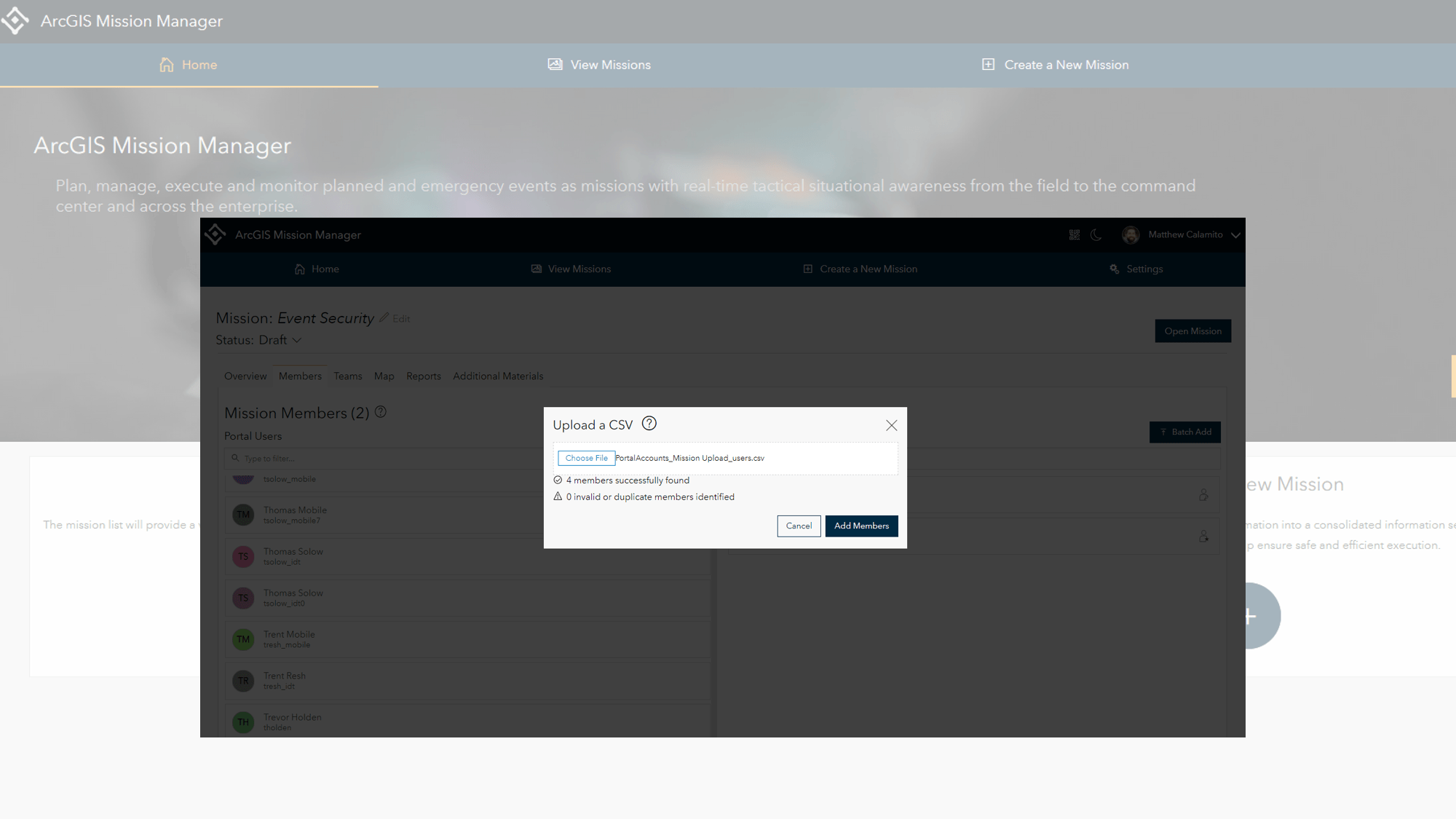Screen dimensions: 1456x819
Task: Select the Map tab
Action: [x=383, y=376]
